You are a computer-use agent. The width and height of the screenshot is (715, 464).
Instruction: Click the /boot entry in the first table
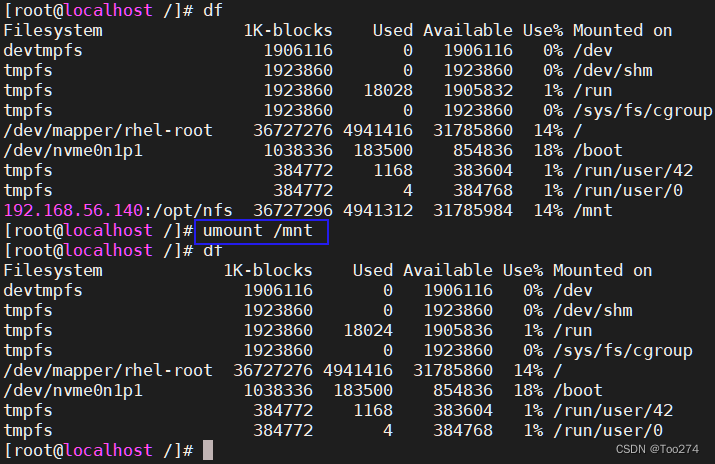click(x=598, y=150)
